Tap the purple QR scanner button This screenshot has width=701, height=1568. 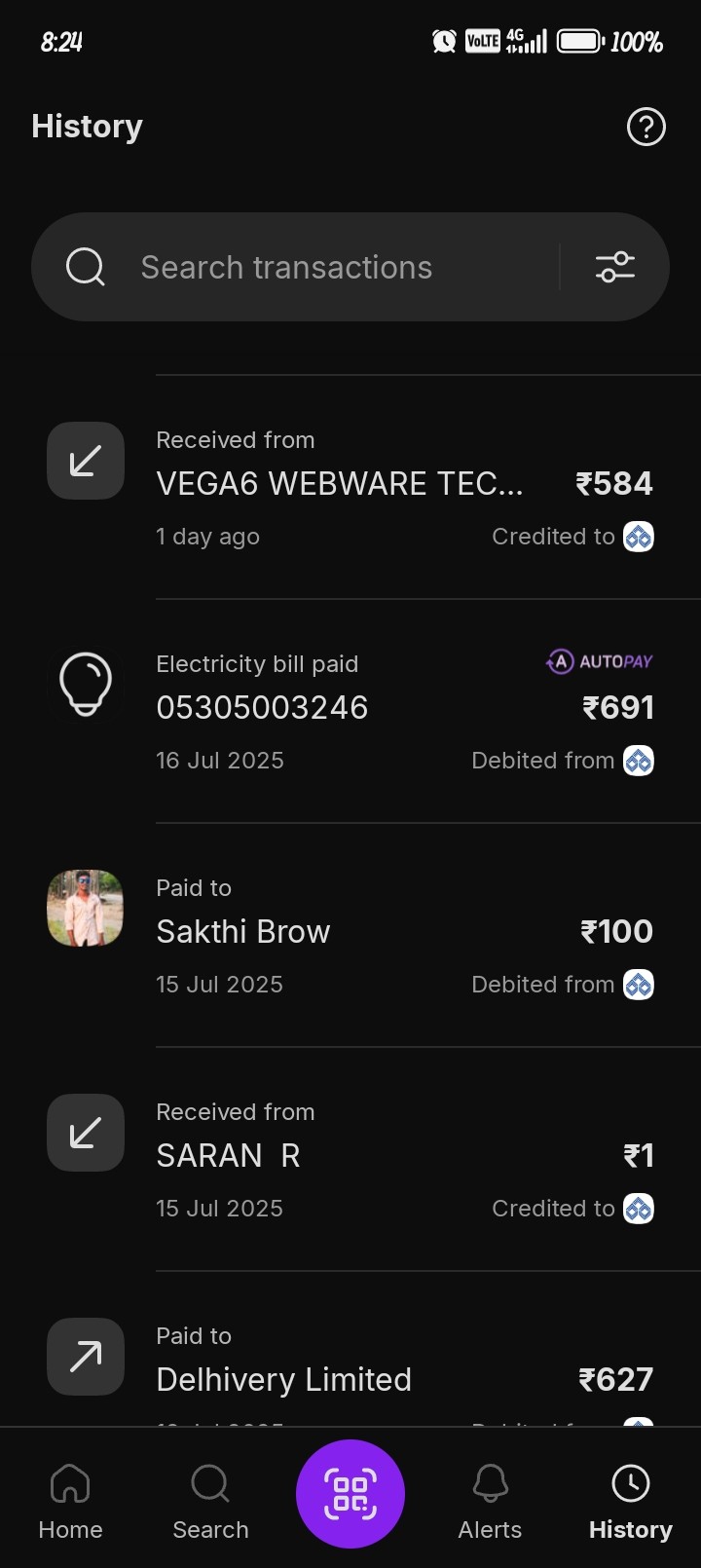pos(350,1493)
